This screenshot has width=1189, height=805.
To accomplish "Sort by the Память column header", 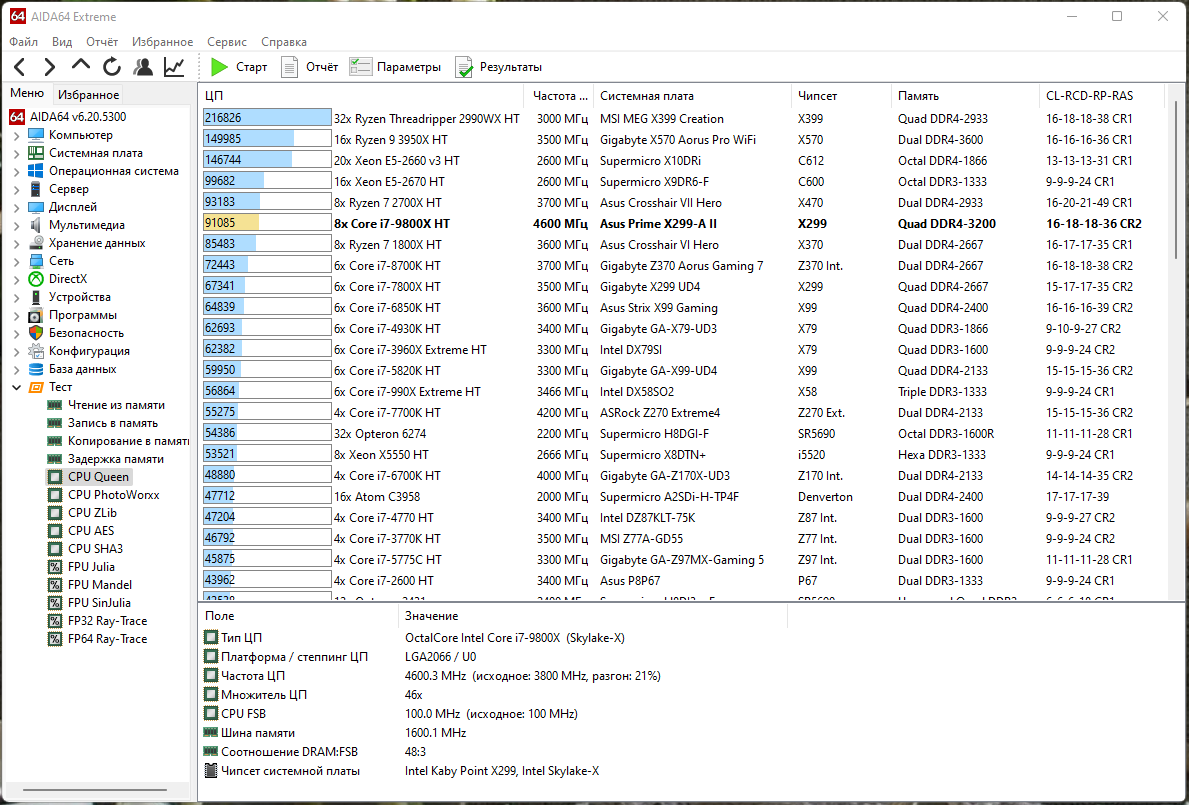I will click(965, 96).
